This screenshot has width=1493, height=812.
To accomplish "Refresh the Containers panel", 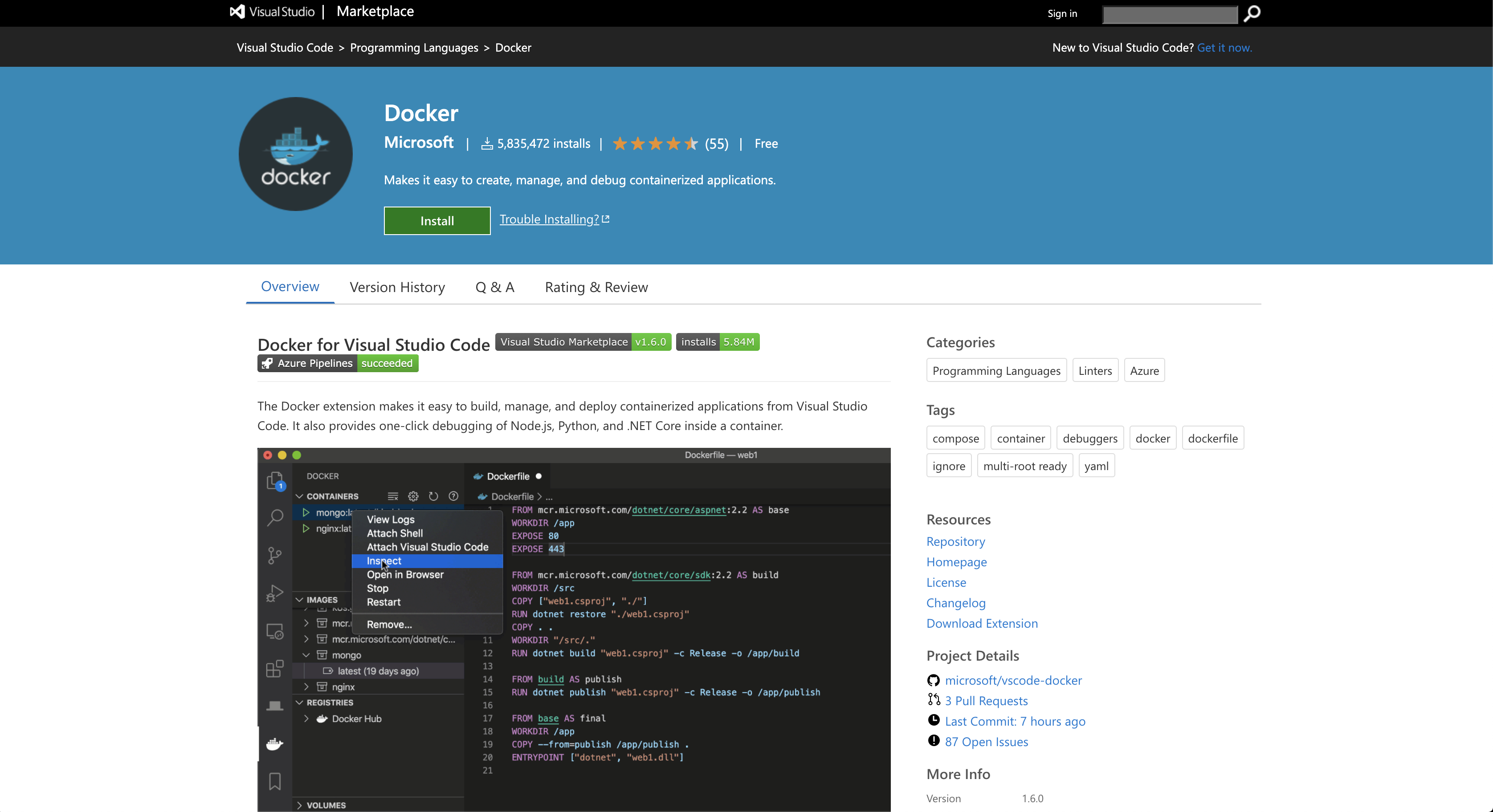I will coord(433,496).
